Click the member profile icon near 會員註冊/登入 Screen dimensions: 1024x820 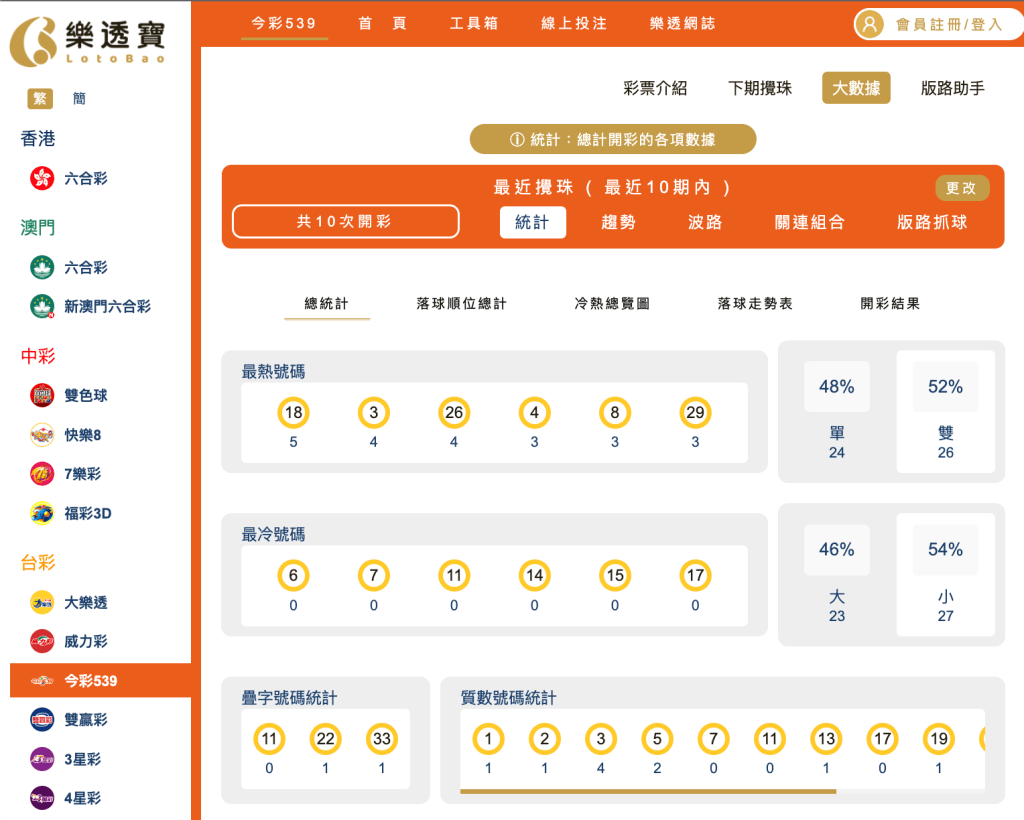(868, 24)
